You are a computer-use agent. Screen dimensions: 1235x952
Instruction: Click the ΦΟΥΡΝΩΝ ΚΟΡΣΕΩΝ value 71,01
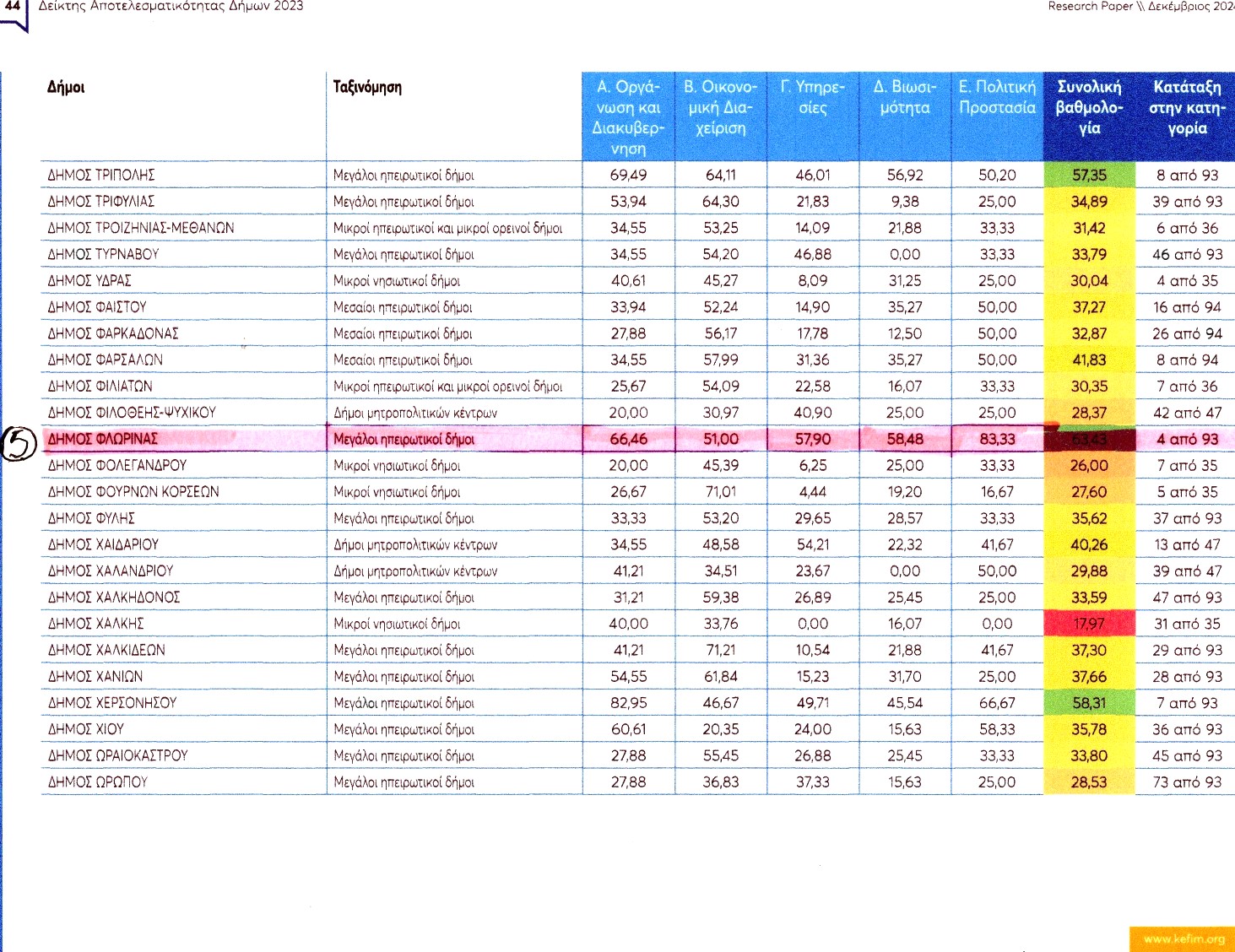(x=720, y=492)
